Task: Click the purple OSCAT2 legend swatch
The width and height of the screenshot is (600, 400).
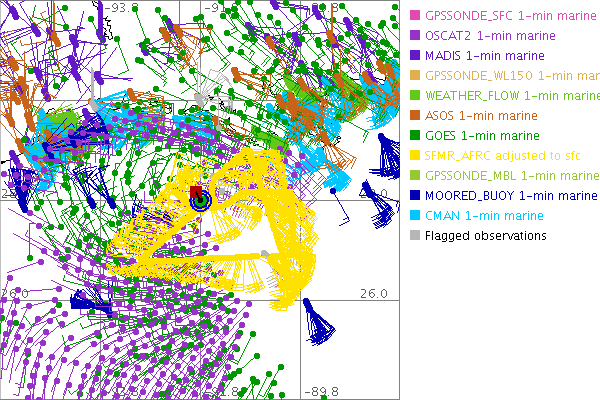Action: 415,36
